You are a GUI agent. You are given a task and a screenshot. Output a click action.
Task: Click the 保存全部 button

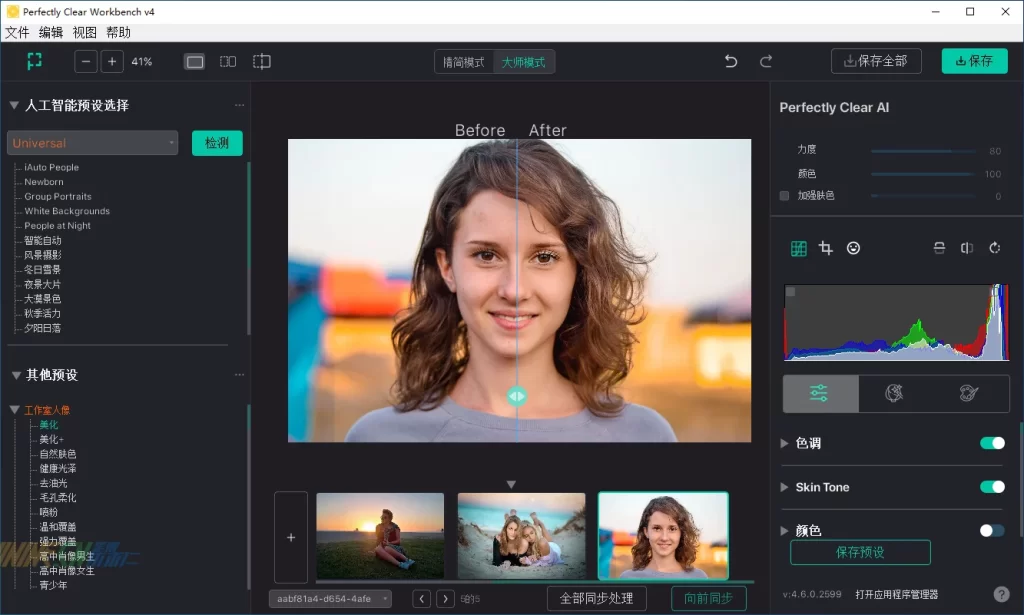pyautogui.click(x=876, y=61)
